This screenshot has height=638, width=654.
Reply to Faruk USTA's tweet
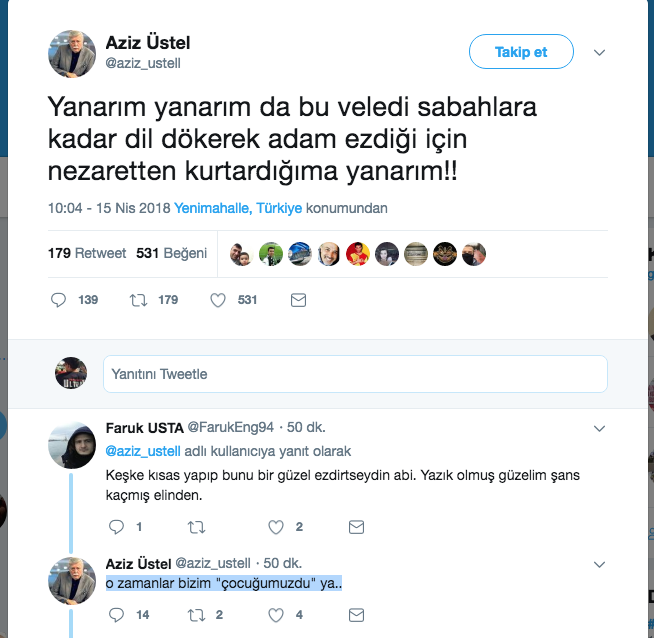[x=115, y=527]
